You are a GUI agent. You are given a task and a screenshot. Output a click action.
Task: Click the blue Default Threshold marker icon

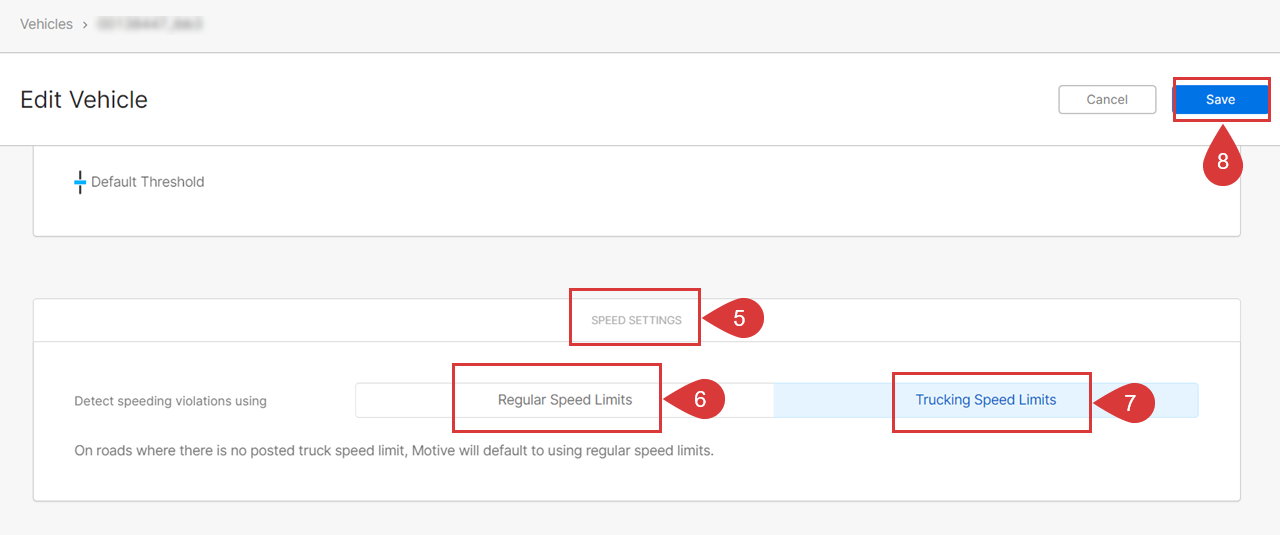tap(80, 182)
